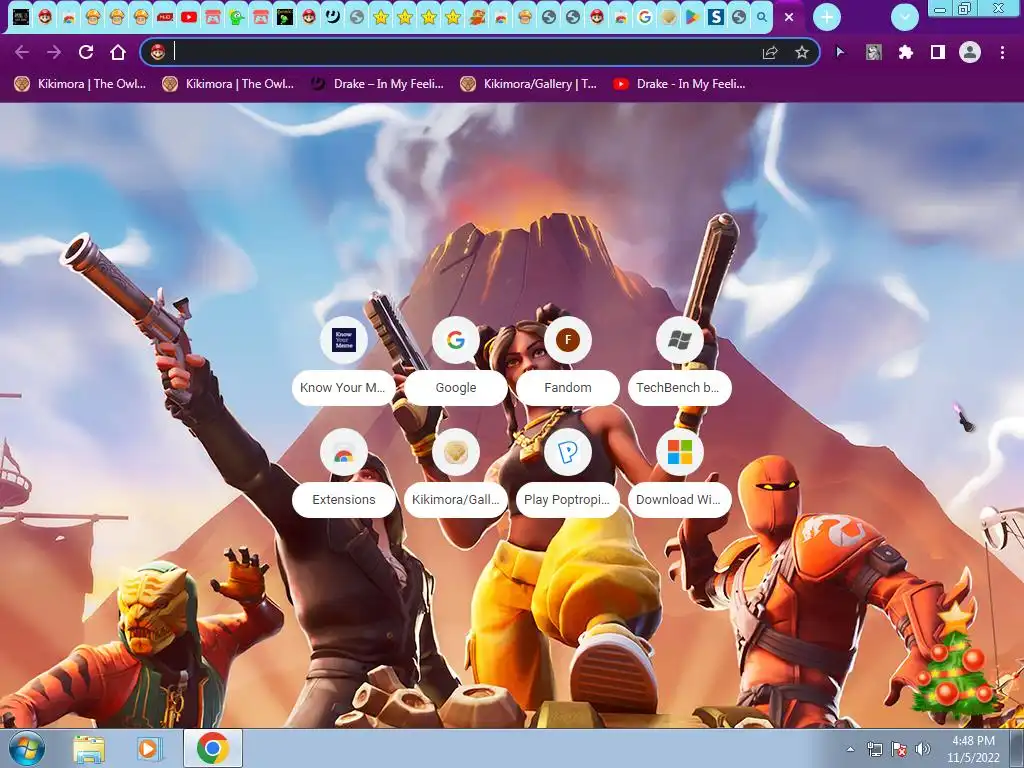The width and height of the screenshot is (1024, 768).
Task: Open the network status tray icon
Action: pos(874,749)
